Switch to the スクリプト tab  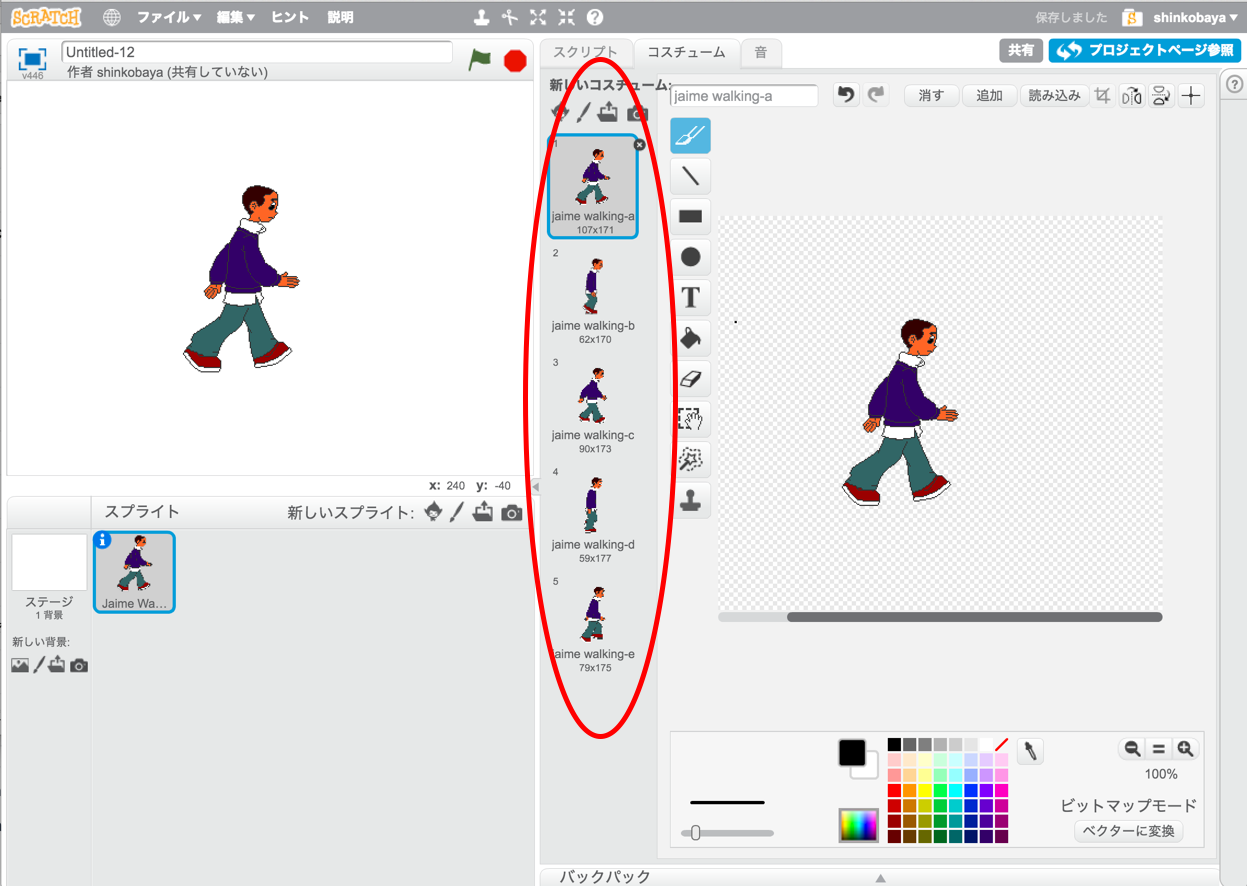tap(586, 53)
